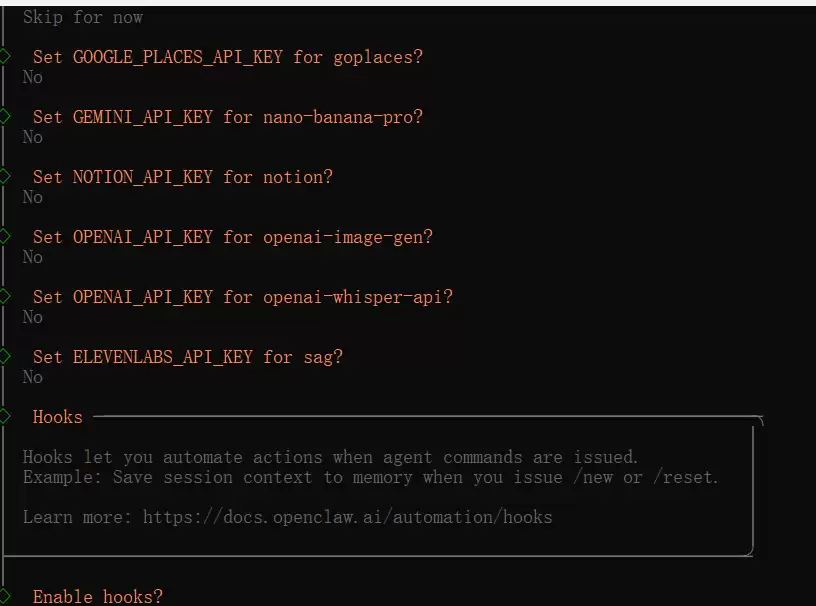Click the diamond marker beside ELEVENLABS_API_KEY prompt
The height and width of the screenshot is (606, 816).
click(5, 356)
